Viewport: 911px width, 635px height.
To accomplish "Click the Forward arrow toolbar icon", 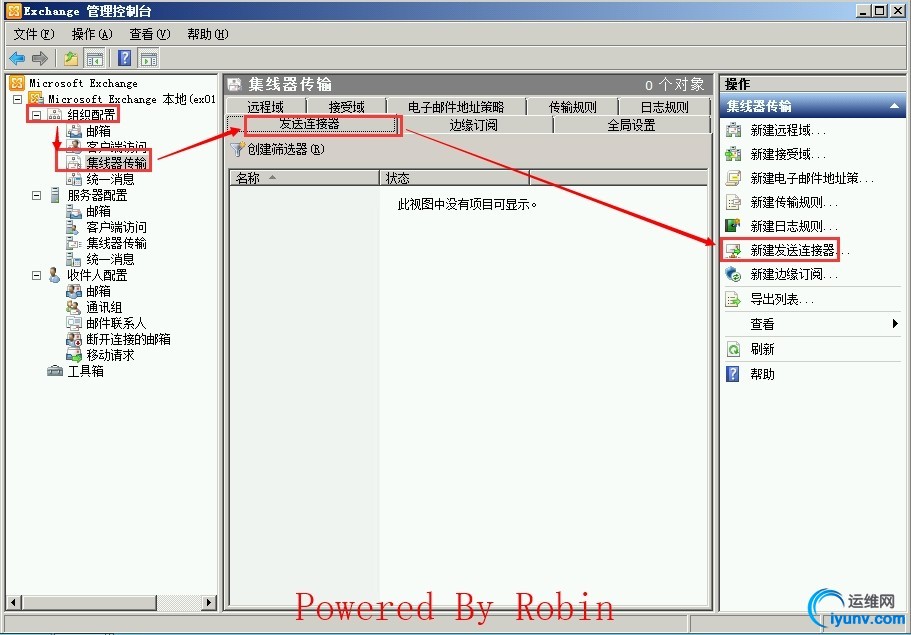I will click(40, 58).
